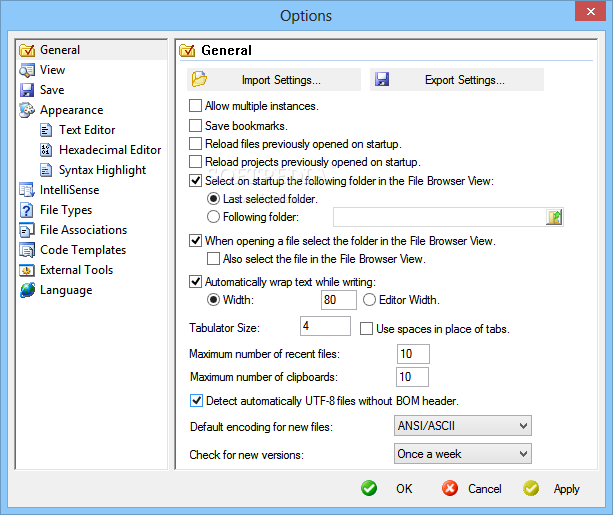Viewport: 613px width, 515px height.
Task: Select the Last selected folder radio button
Action: coord(213,199)
